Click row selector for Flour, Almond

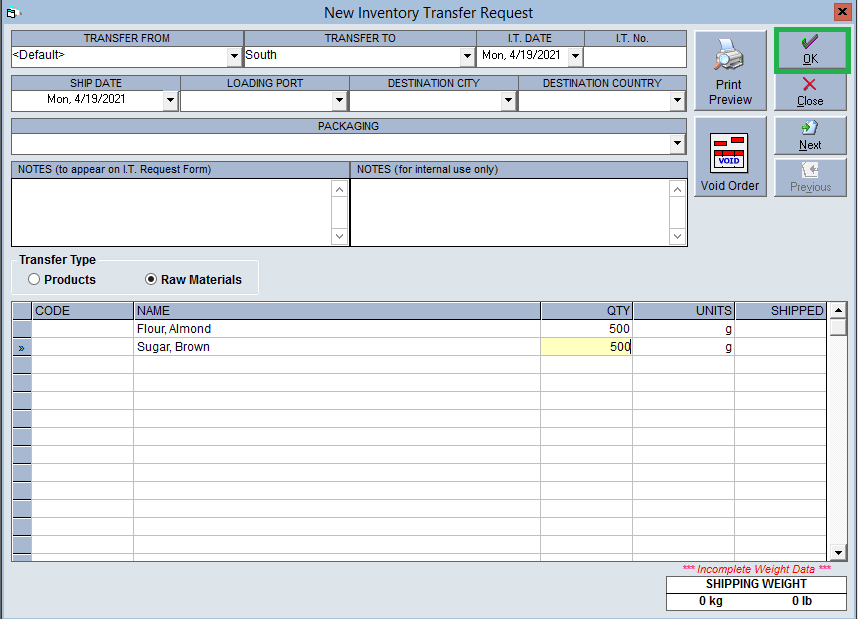pyautogui.click(x=22, y=330)
